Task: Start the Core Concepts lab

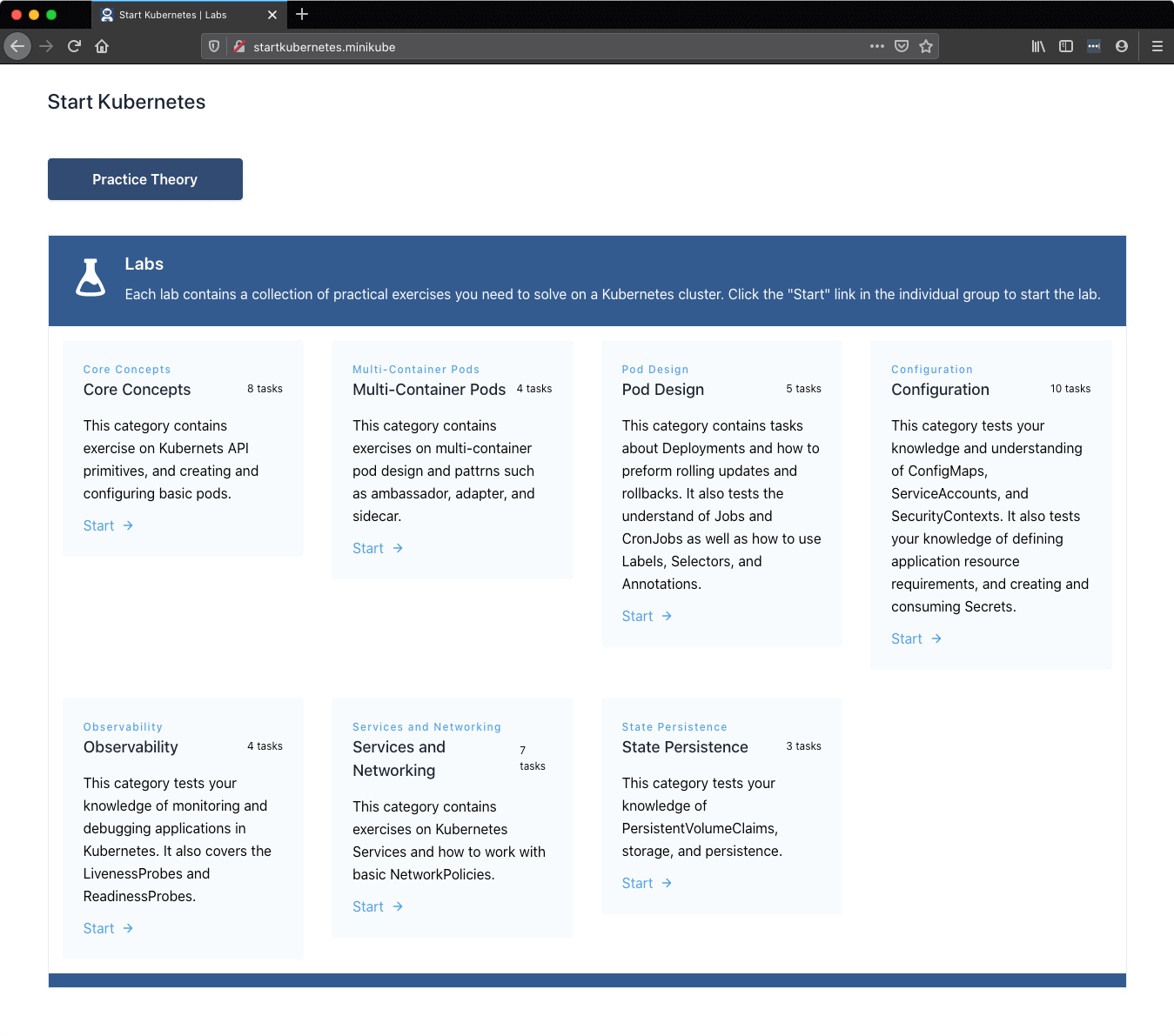Action: tap(98, 525)
